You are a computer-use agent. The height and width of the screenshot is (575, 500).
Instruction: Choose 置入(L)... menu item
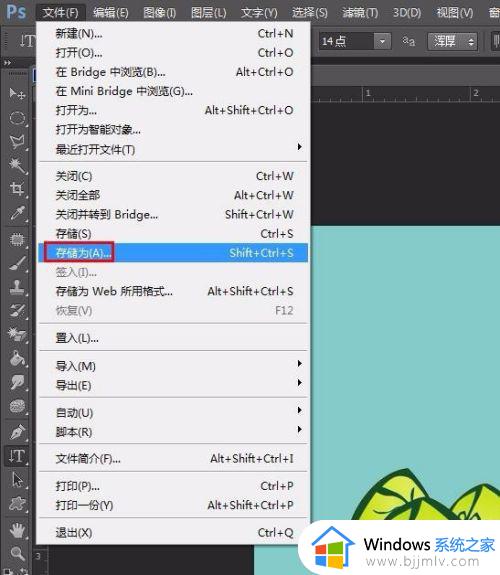[173, 338]
